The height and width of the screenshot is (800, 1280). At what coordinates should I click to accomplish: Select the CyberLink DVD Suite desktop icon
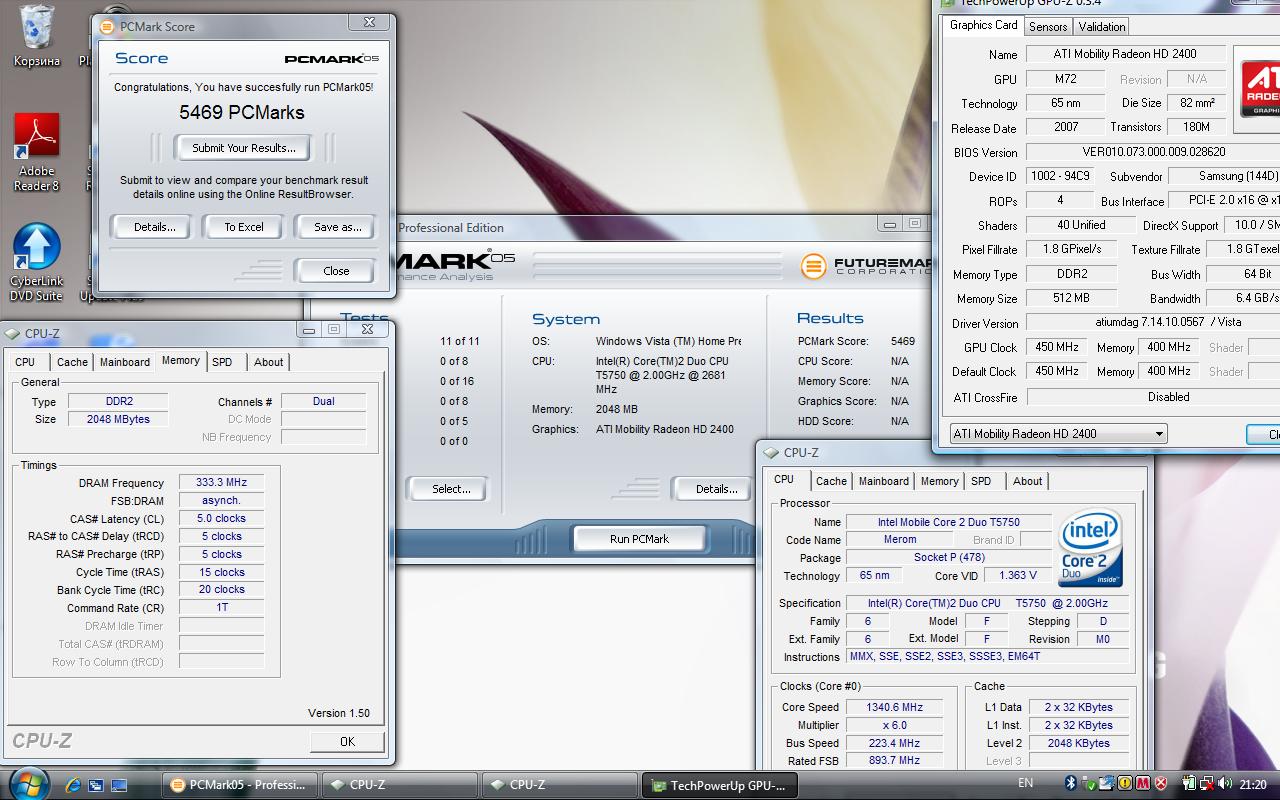pyautogui.click(x=37, y=262)
